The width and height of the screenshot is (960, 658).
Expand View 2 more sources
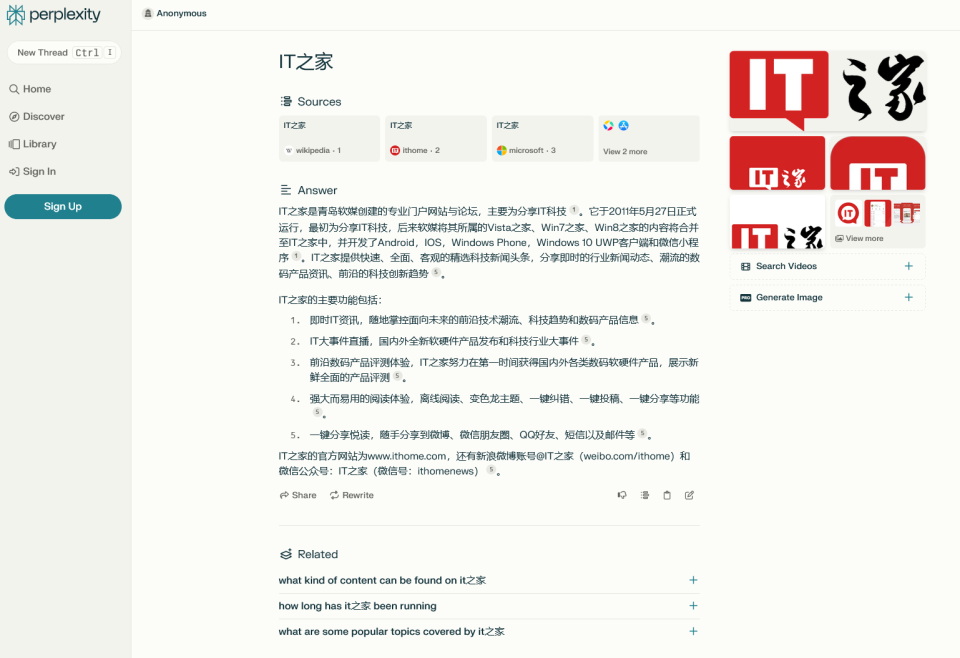click(x=649, y=138)
